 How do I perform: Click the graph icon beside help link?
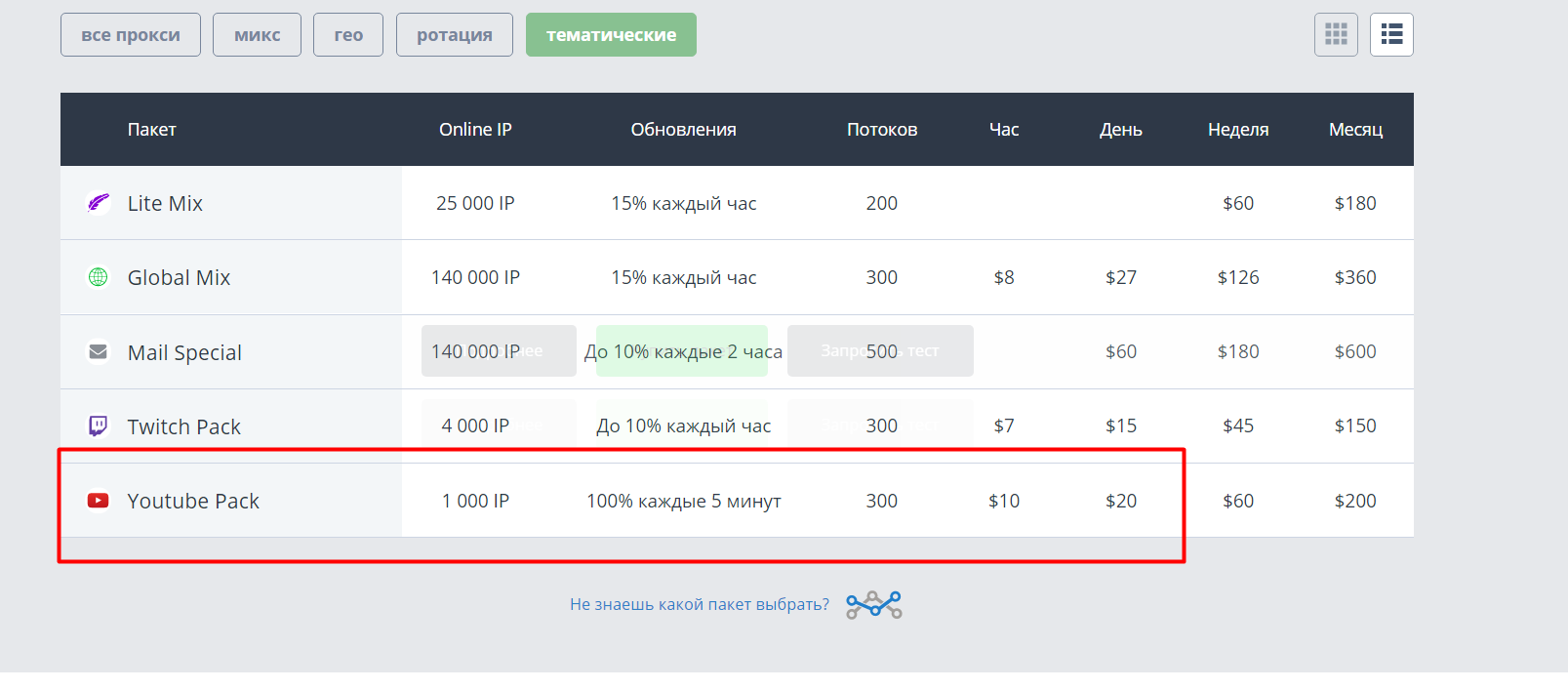[x=873, y=605]
